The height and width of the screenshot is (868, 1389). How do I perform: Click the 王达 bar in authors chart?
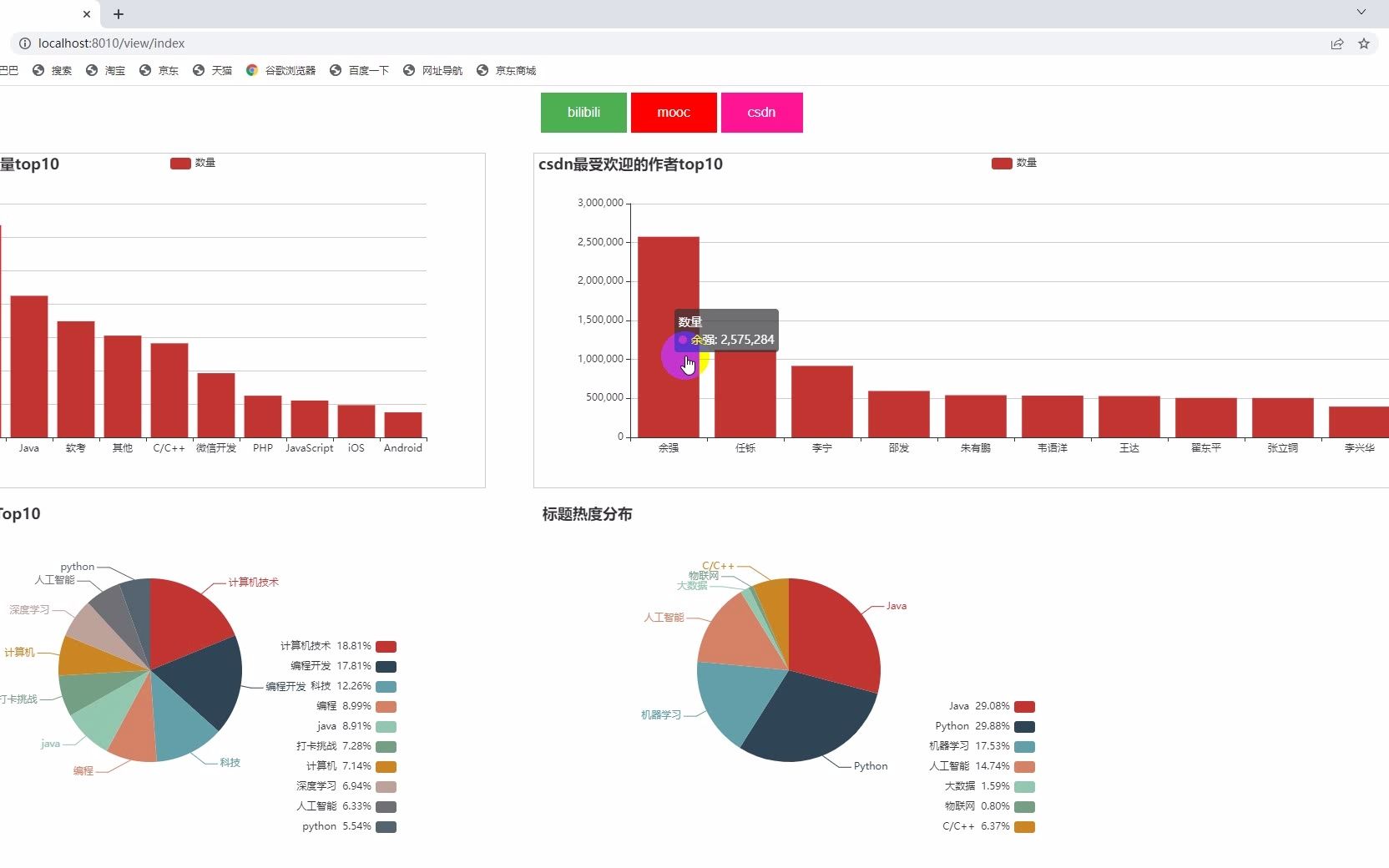[x=1129, y=416]
